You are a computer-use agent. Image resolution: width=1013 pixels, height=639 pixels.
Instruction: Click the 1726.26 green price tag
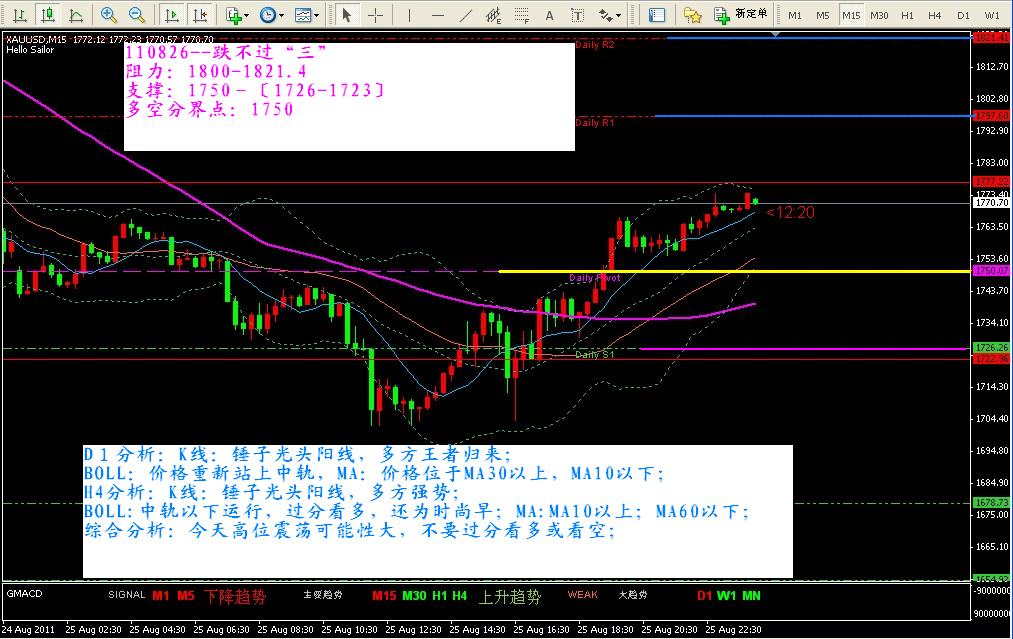[992, 348]
